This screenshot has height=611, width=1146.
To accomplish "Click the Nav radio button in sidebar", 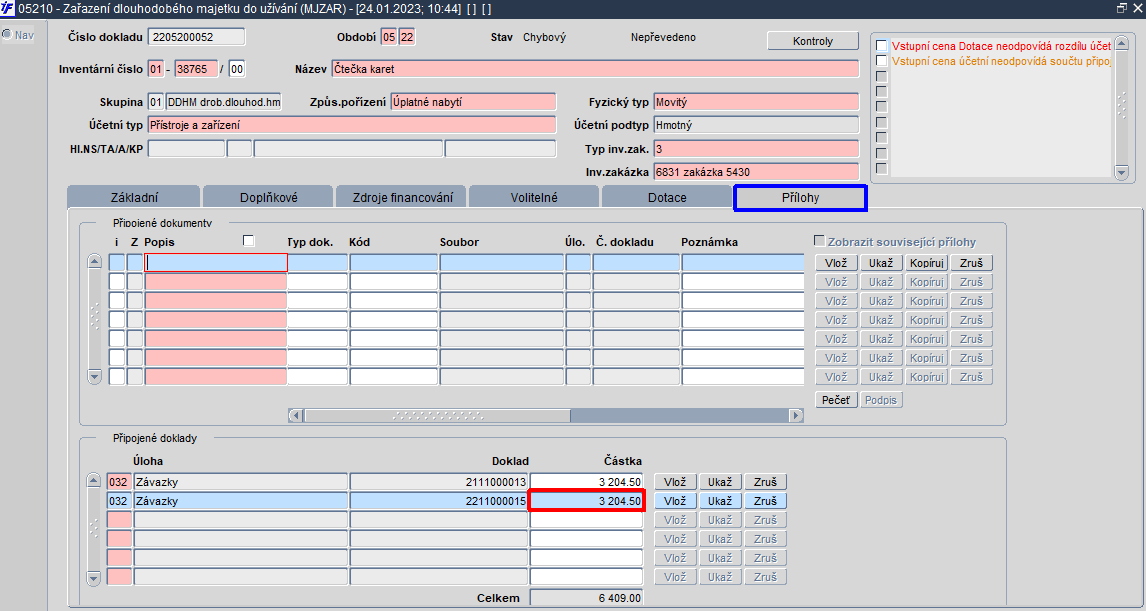I will tap(7, 34).
